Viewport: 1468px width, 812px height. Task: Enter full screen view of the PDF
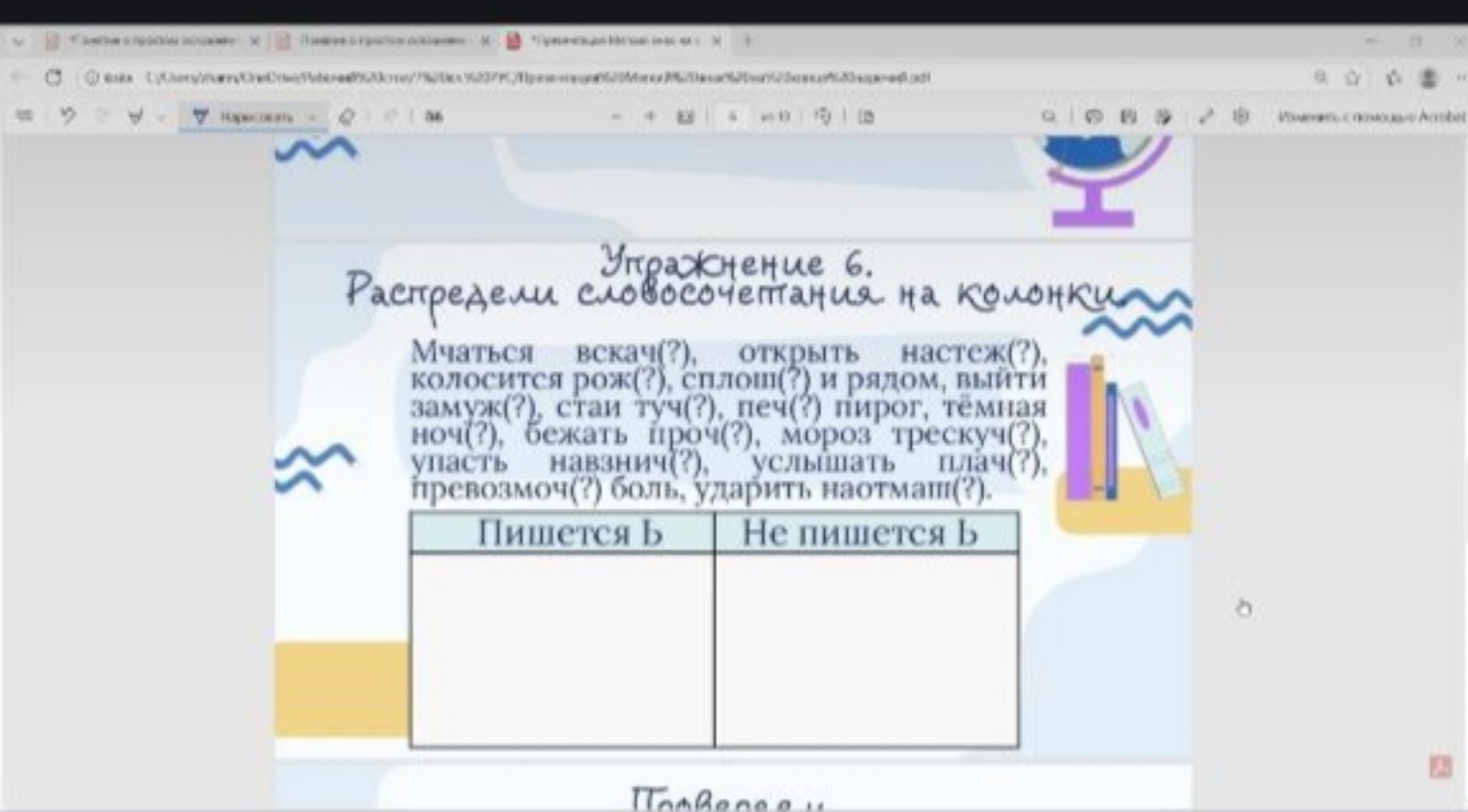[1206, 117]
